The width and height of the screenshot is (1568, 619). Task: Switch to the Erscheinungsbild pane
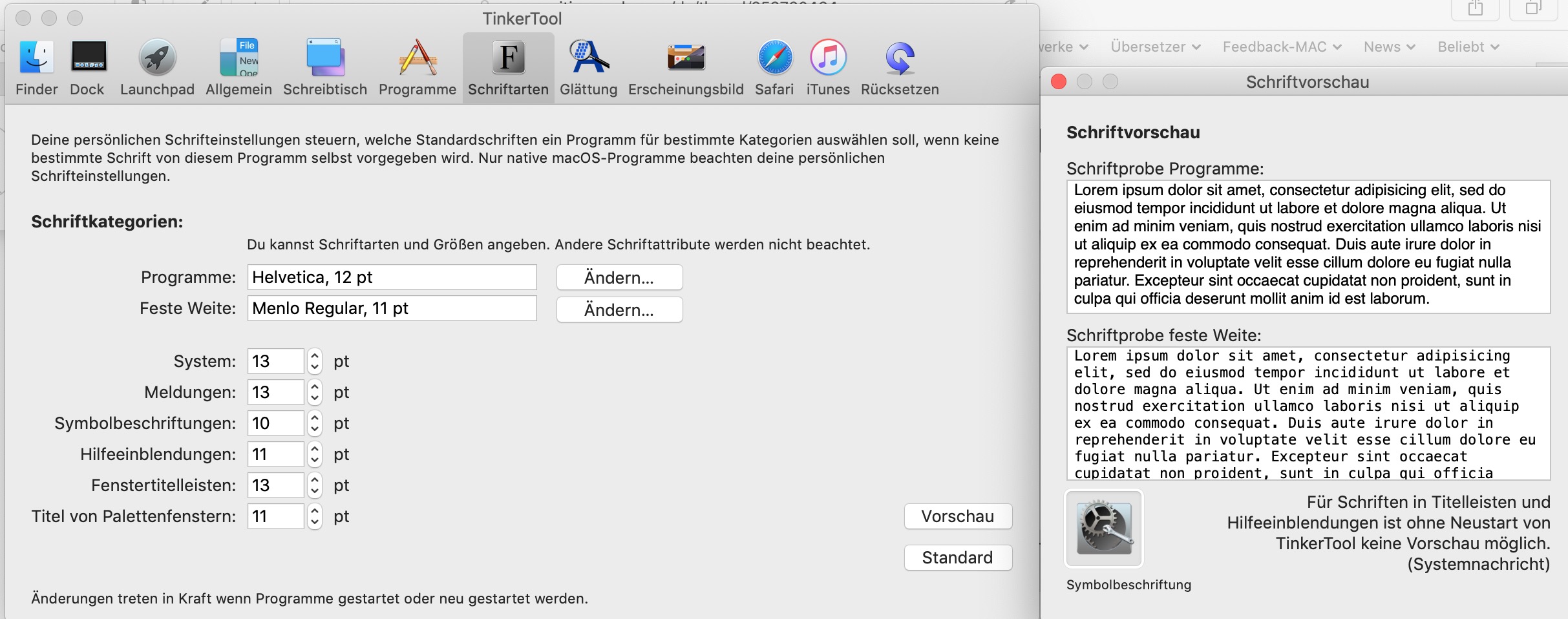click(686, 68)
